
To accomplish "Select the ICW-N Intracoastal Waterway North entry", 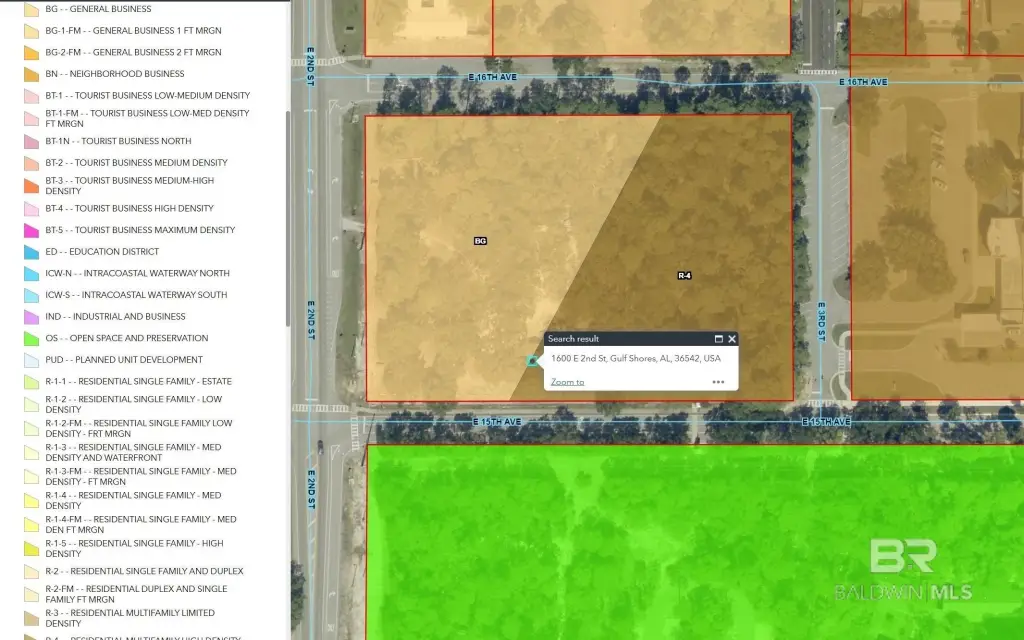I will pos(137,274).
